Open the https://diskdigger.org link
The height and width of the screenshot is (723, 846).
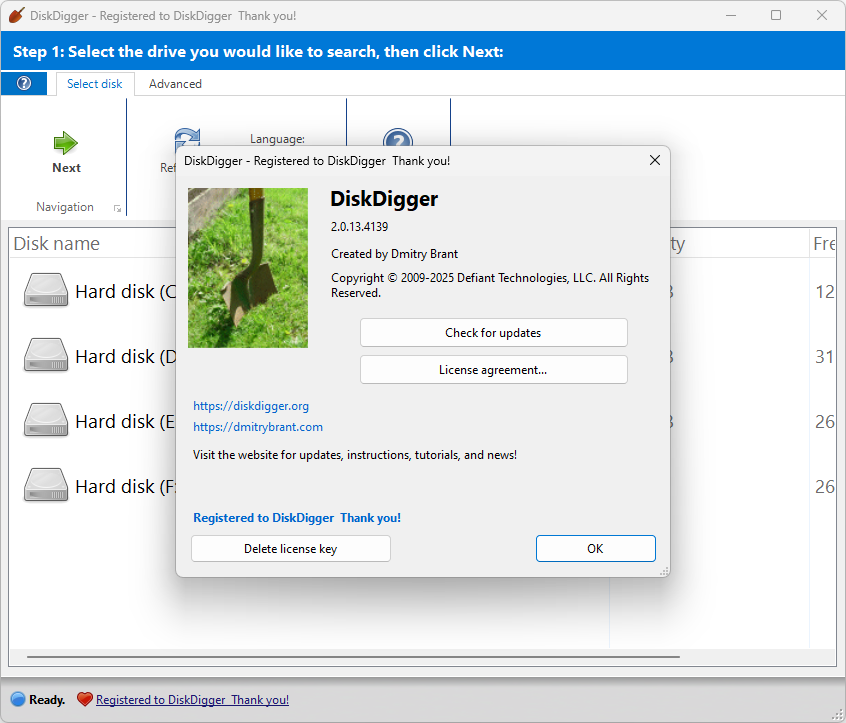click(251, 406)
